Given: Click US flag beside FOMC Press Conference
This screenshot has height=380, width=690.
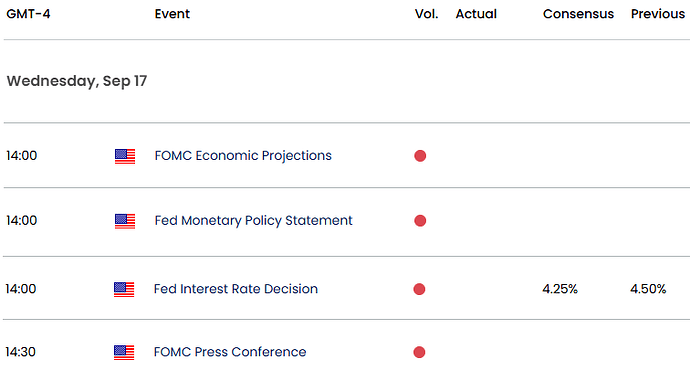Looking at the screenshot, I should tap(124, 352).
